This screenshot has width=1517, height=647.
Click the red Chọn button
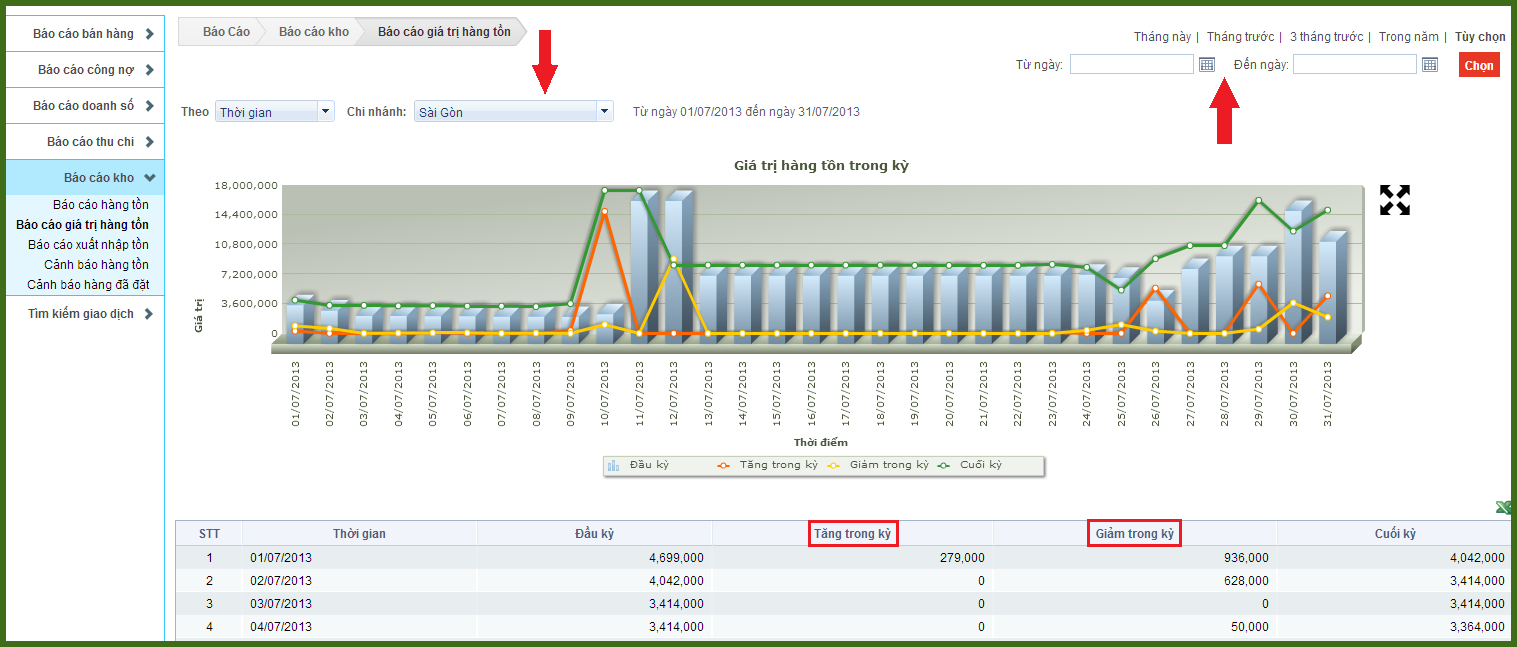[x=1479, y=65]
